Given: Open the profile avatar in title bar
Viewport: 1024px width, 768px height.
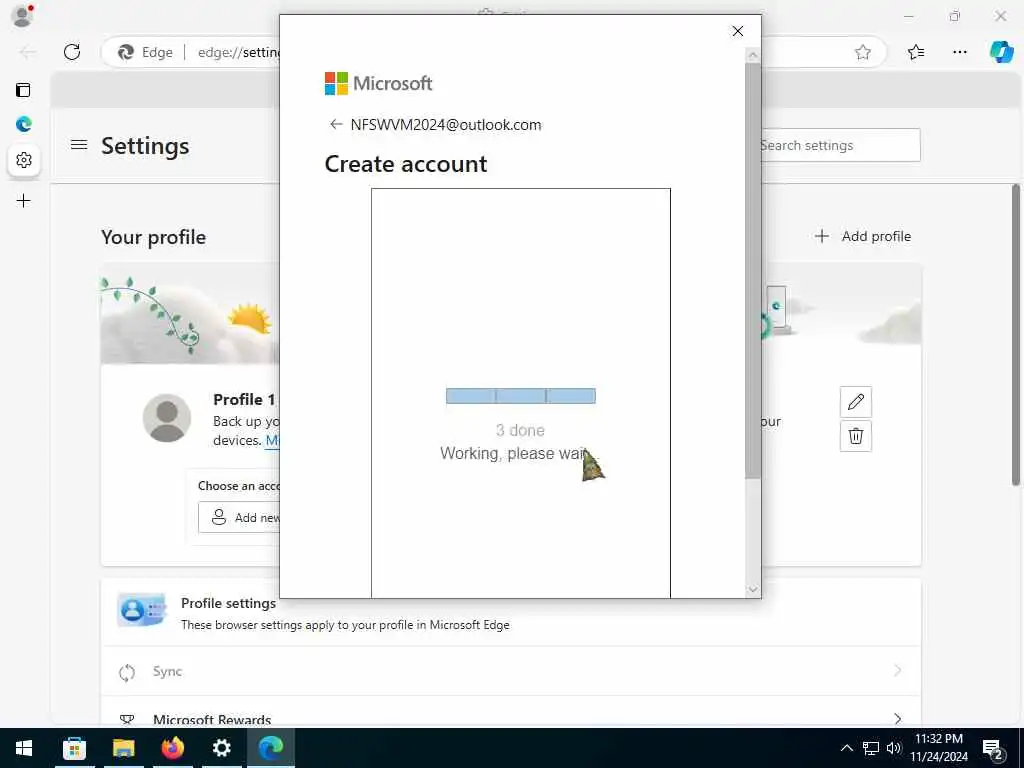Looking at the screenshot, I should coord(22,15).
